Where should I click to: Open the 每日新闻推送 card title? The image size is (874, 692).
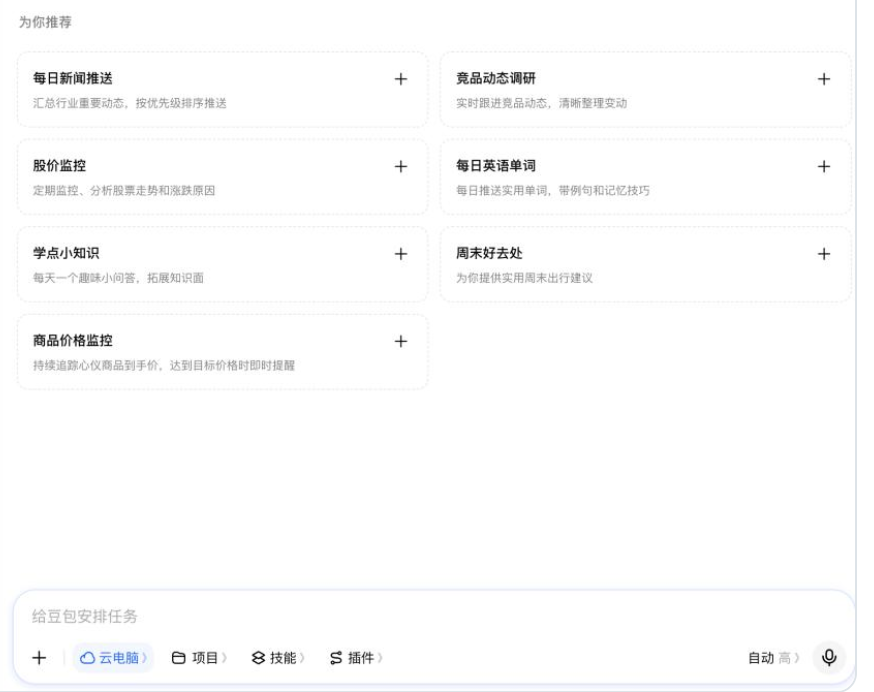(x=72, y=79)
